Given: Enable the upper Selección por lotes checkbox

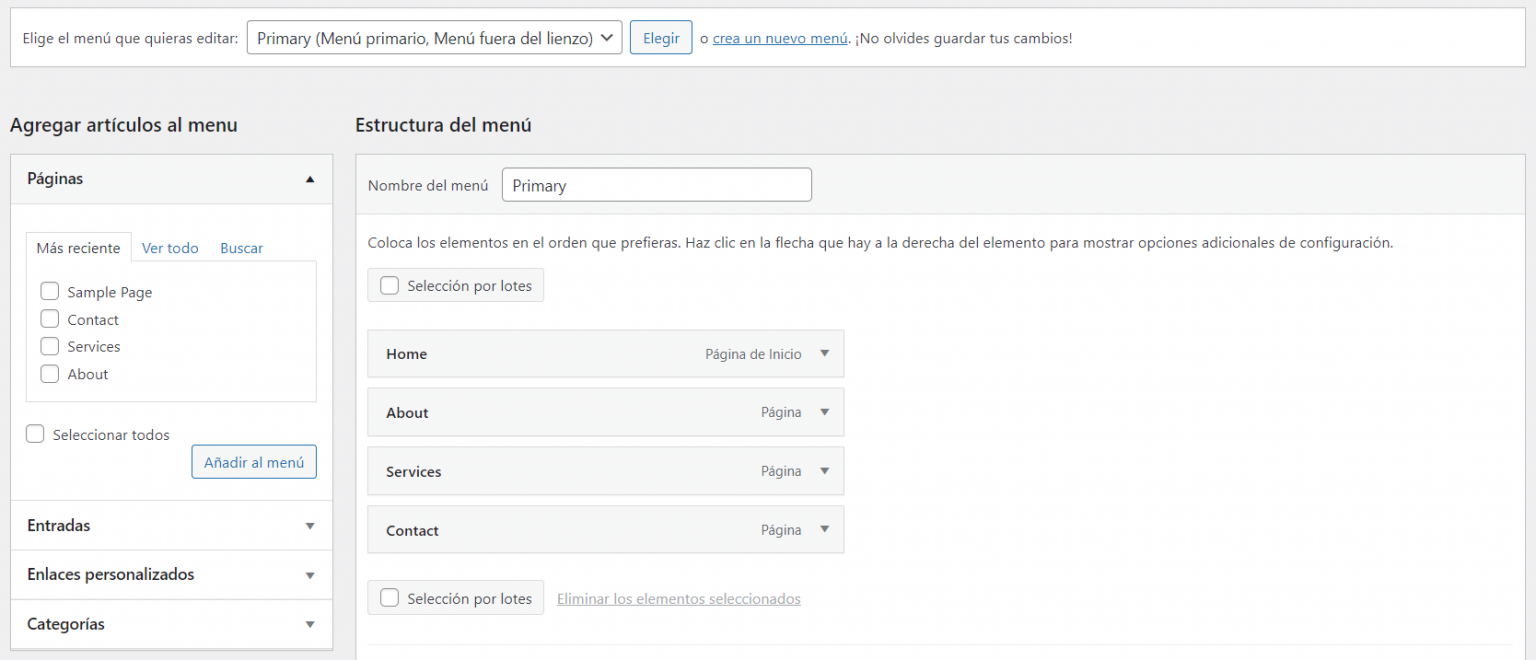Looking at the screenshot, I should (x=389, y=285).
